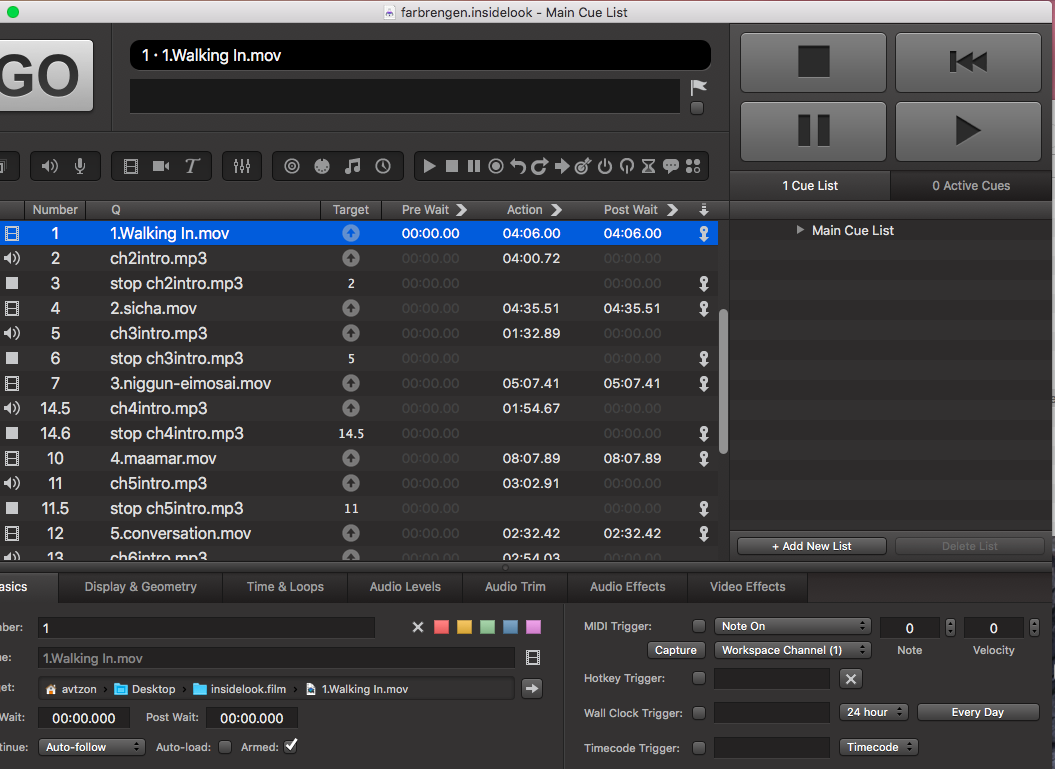
Task: Click the Post Wait column arrow
Action: [672, 210]
